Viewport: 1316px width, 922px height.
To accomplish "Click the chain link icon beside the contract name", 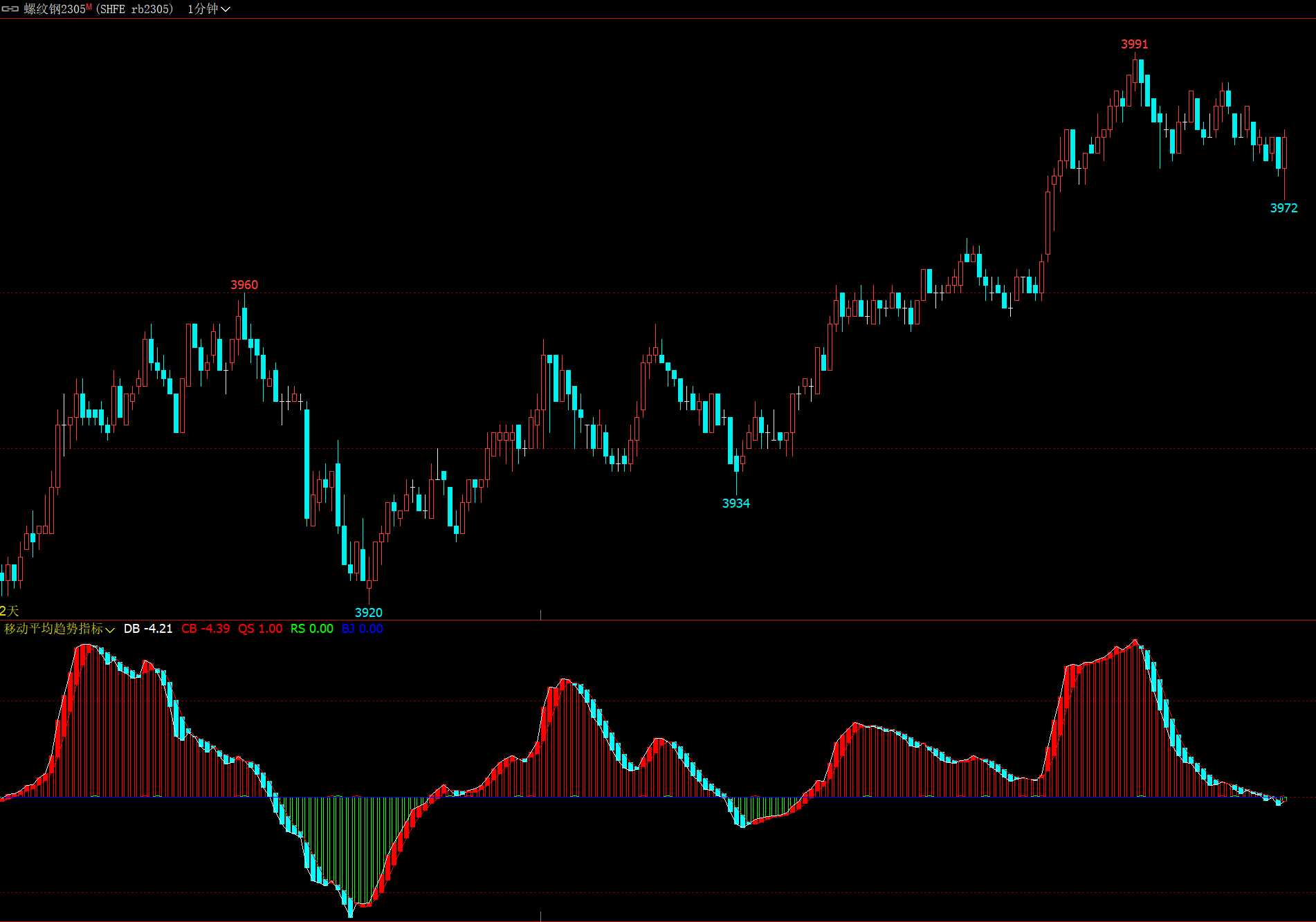I will [x=10, y=9].
